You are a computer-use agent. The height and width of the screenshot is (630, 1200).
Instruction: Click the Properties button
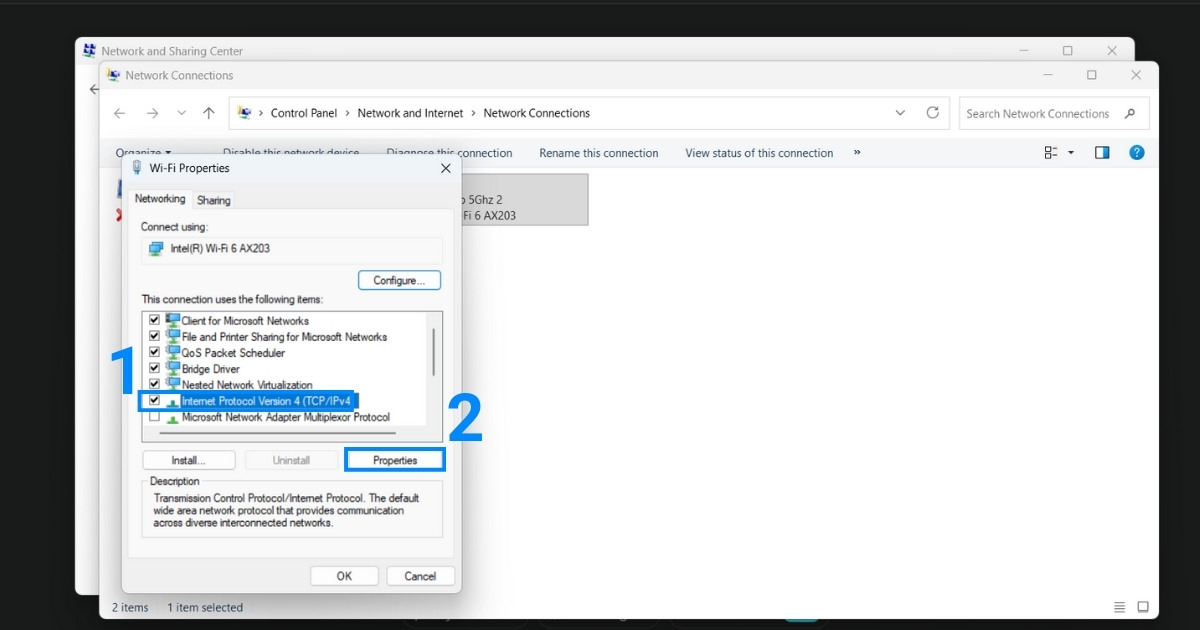(395, 460)
